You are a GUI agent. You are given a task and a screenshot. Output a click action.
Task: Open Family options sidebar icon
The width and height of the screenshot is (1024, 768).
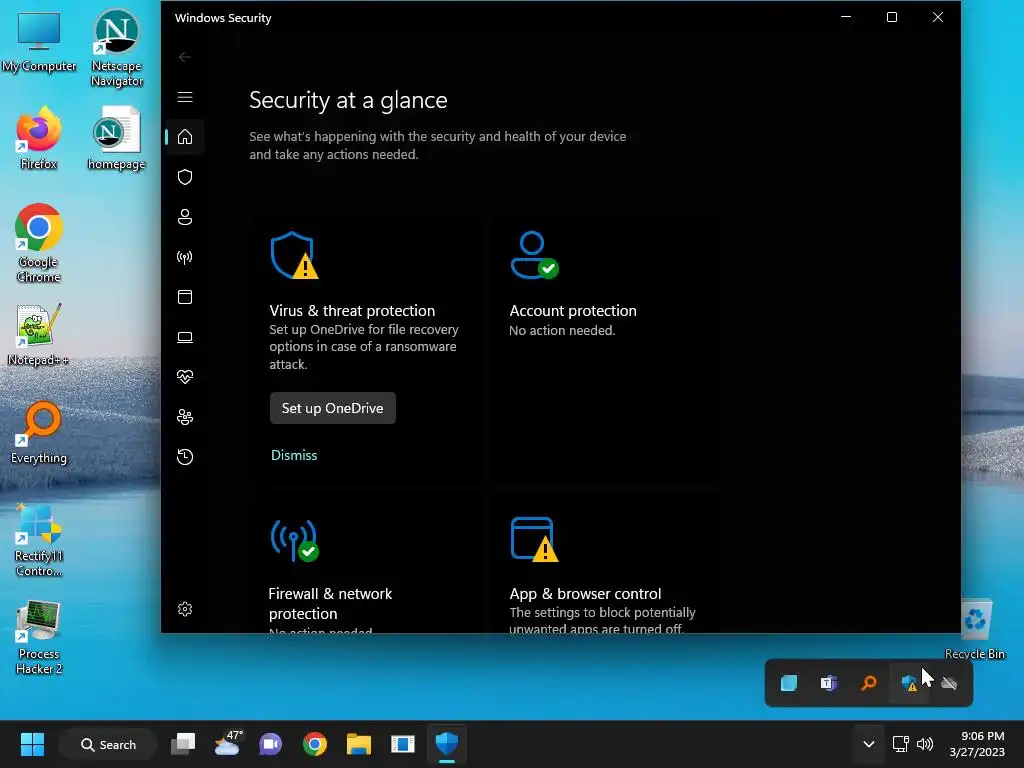(185, 417)
